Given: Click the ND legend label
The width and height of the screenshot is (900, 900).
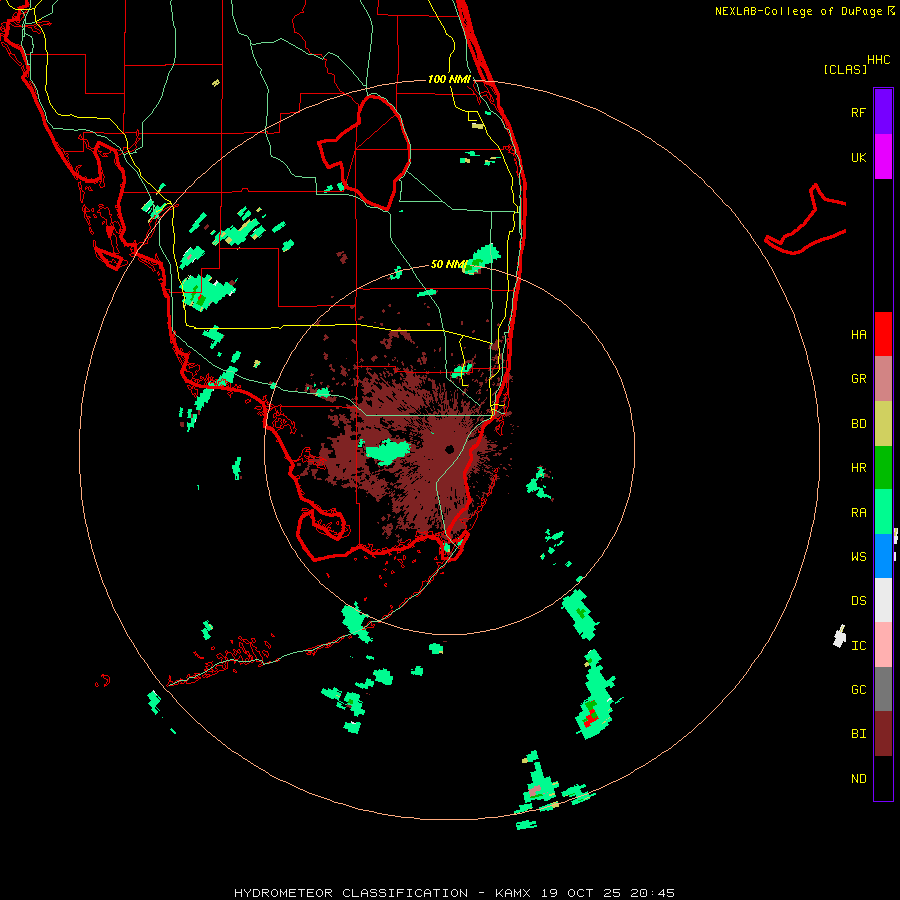Looking at the screenshot, I should pyautogui.click(x=858, y=779).
